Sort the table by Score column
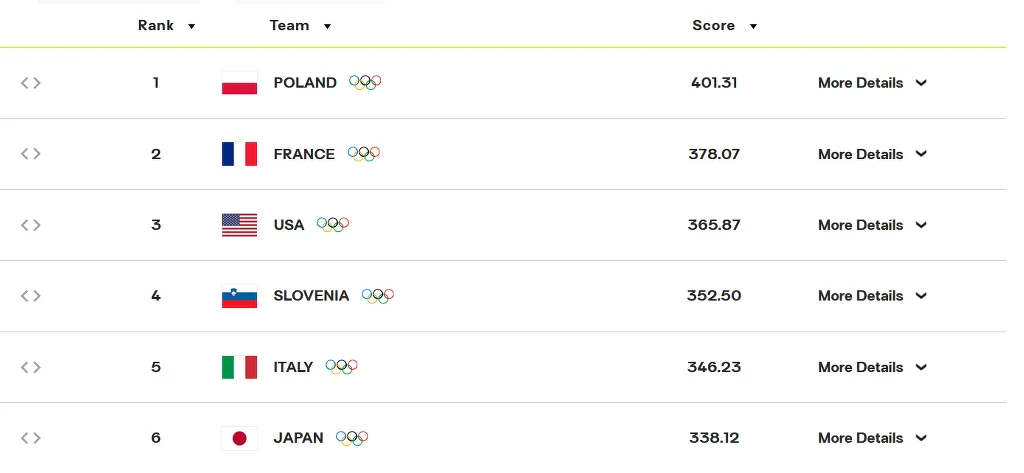 [724, 26]
